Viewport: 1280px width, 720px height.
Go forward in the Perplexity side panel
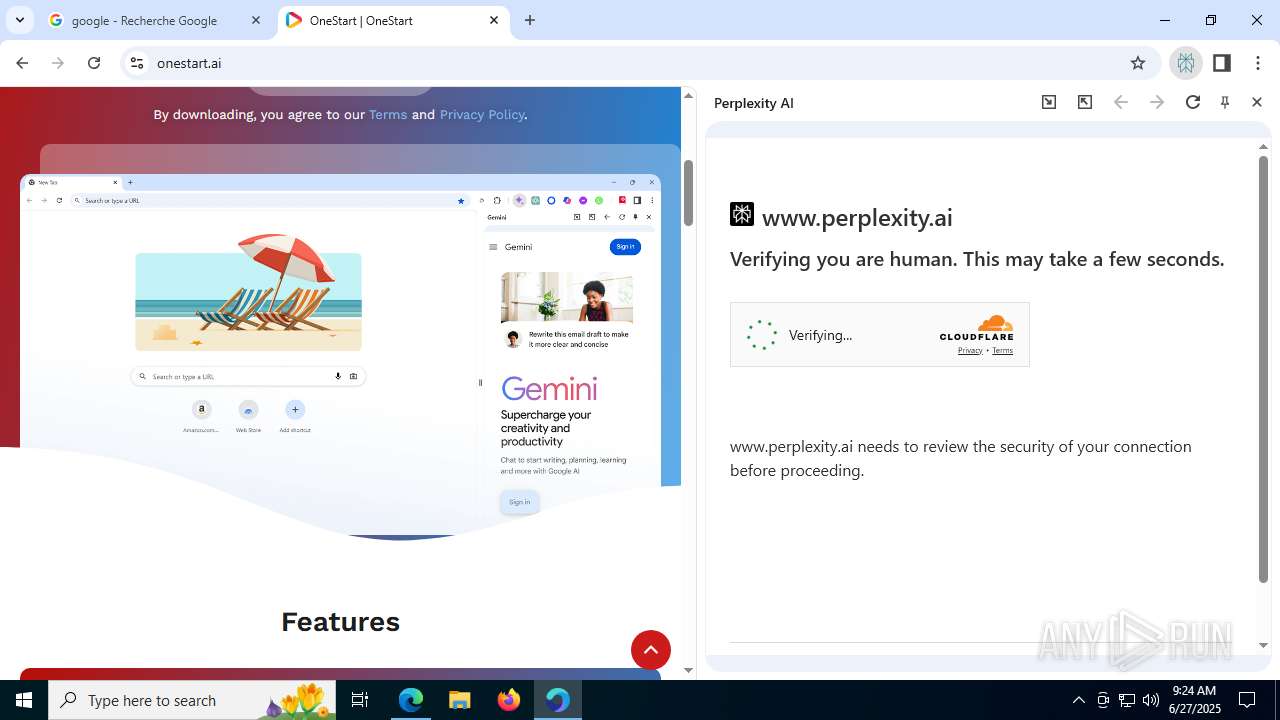coord(1157,102)
